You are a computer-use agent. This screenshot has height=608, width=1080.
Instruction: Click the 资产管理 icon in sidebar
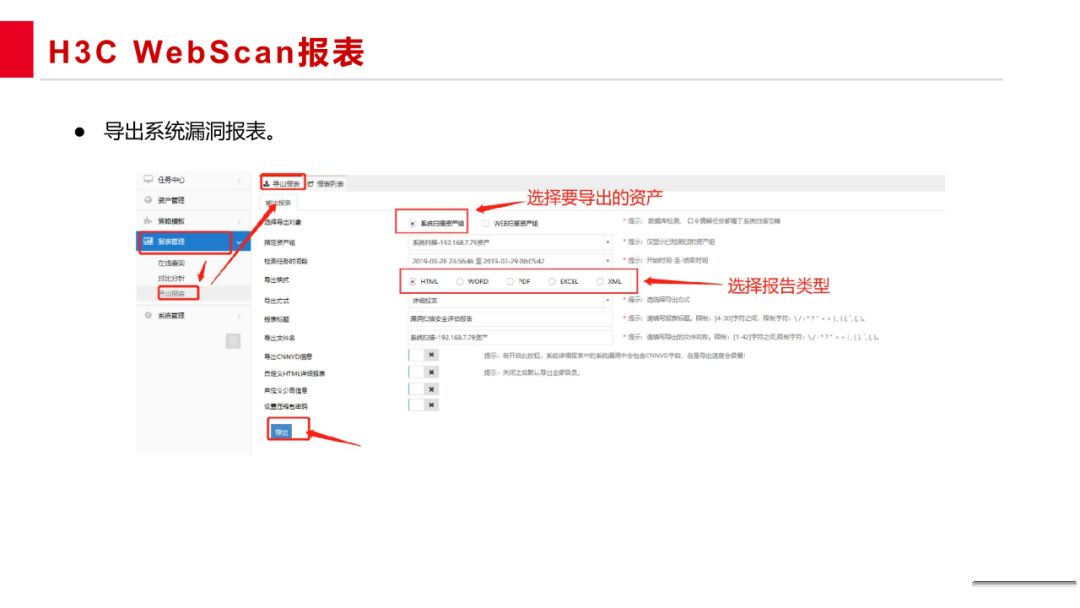148,200
